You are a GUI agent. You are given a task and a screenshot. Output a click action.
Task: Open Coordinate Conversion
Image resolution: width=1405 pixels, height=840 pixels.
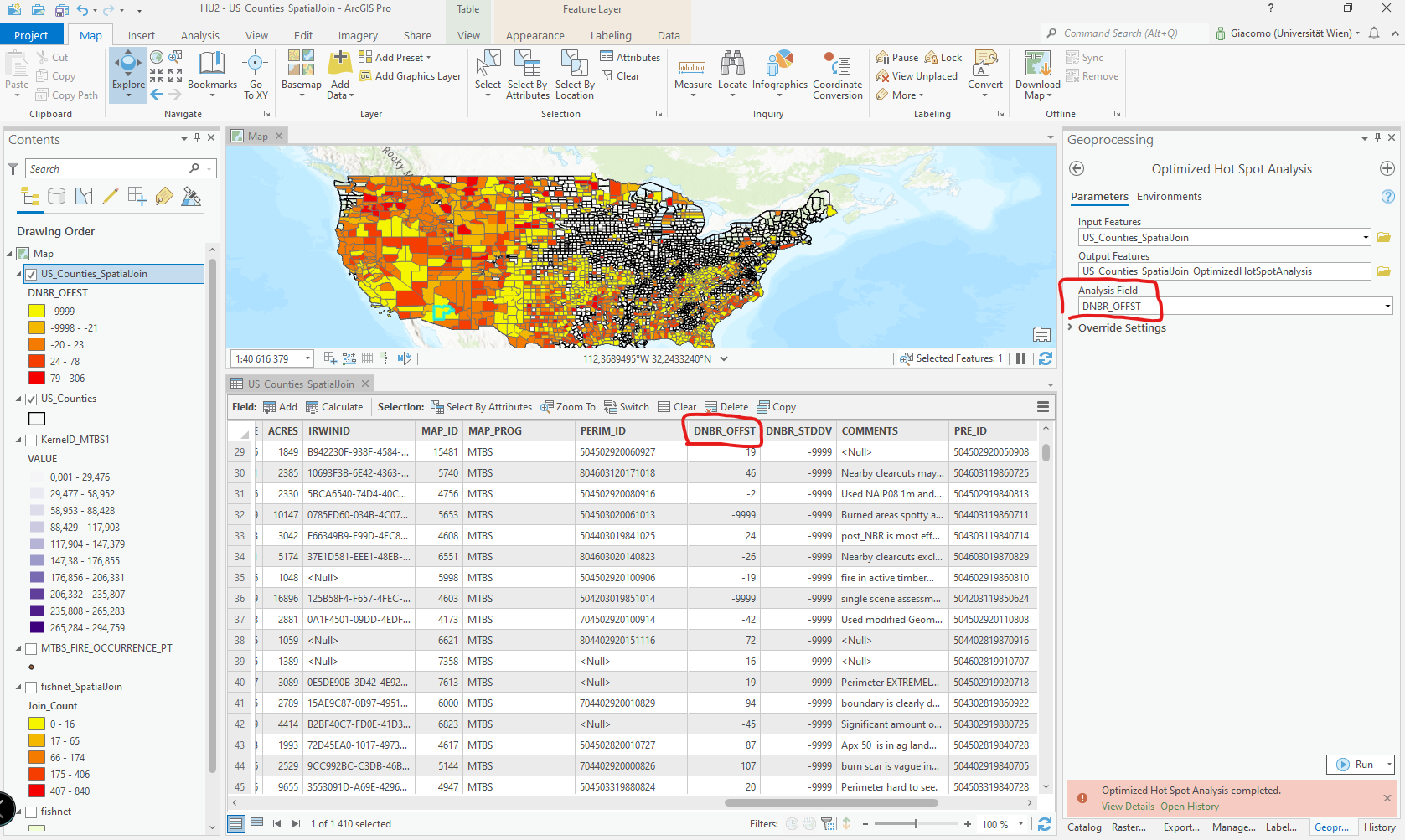click(837, 74)
